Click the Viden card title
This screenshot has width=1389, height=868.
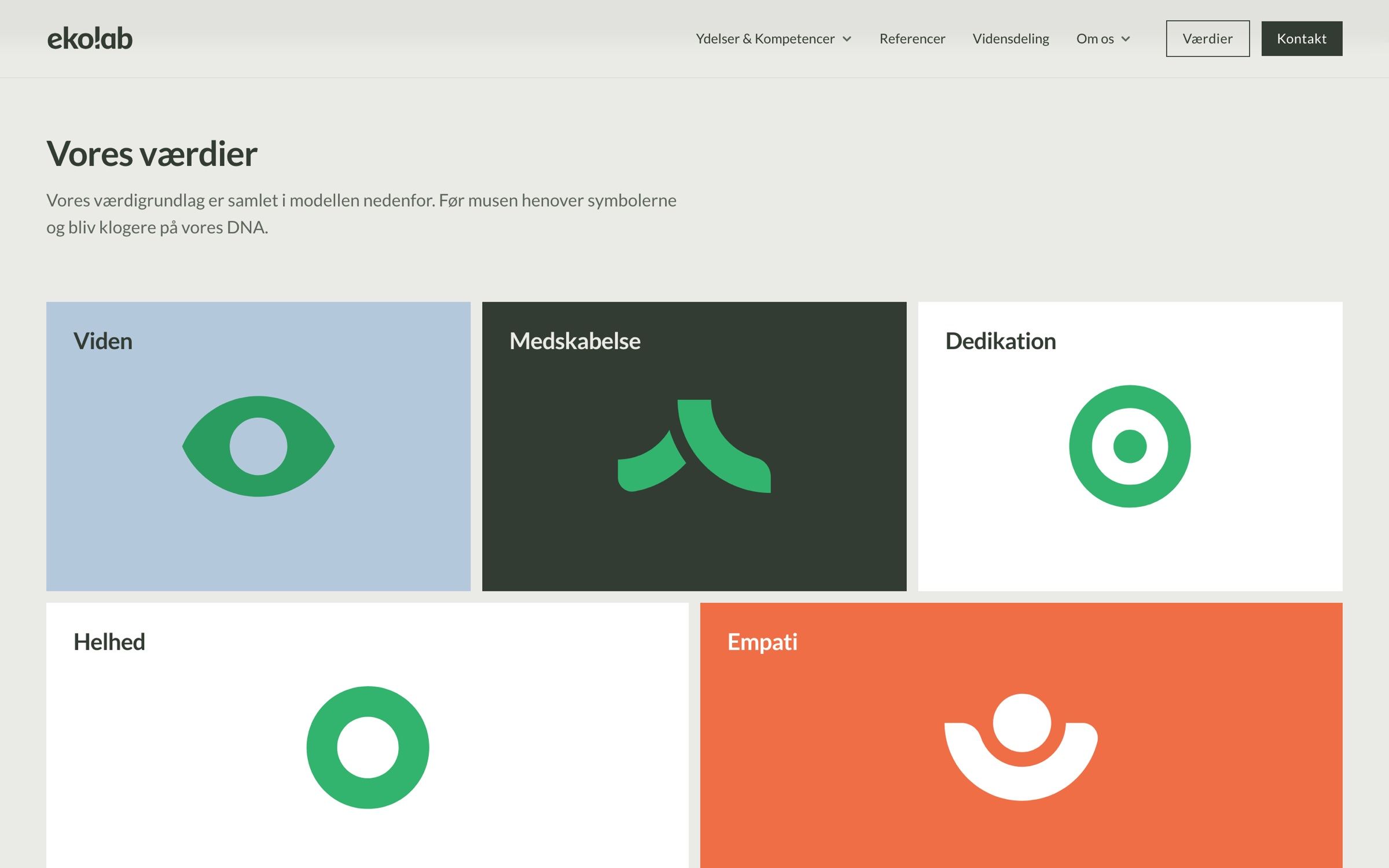[103, 341]
